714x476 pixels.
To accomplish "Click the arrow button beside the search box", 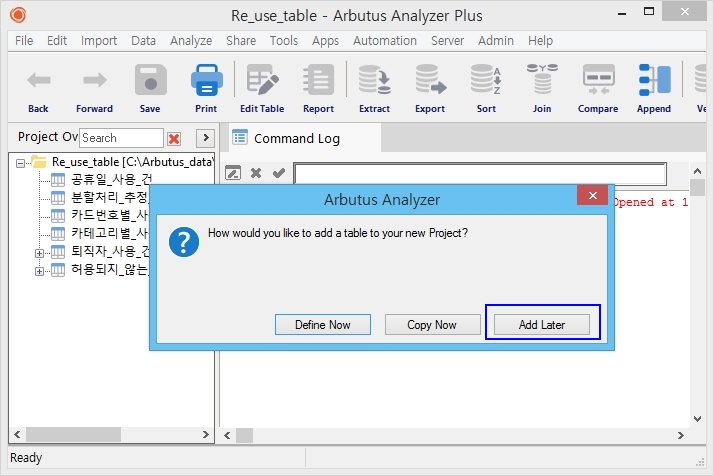I will [x=205, y=138].
